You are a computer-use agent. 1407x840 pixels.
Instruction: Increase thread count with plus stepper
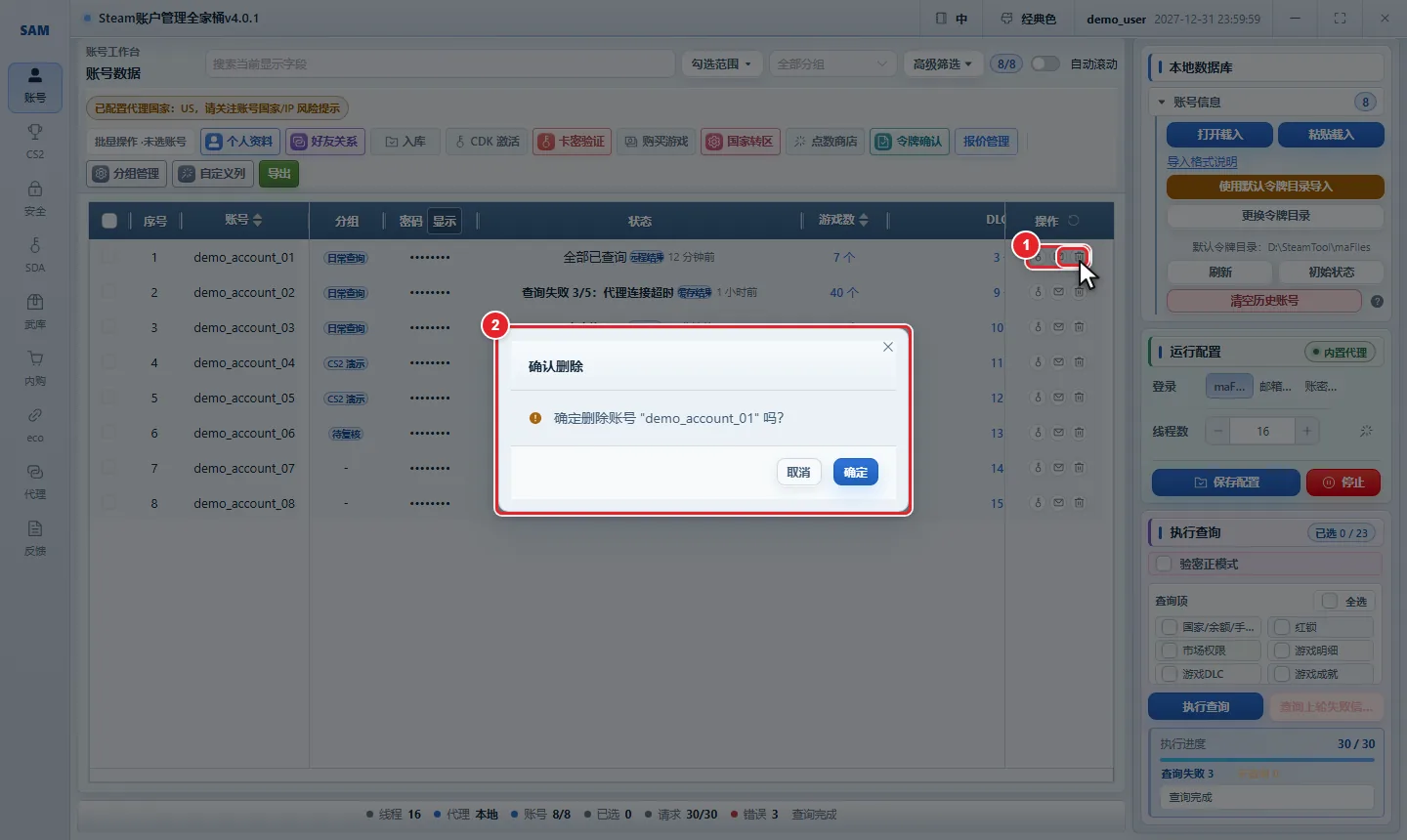click(1306, 431)
